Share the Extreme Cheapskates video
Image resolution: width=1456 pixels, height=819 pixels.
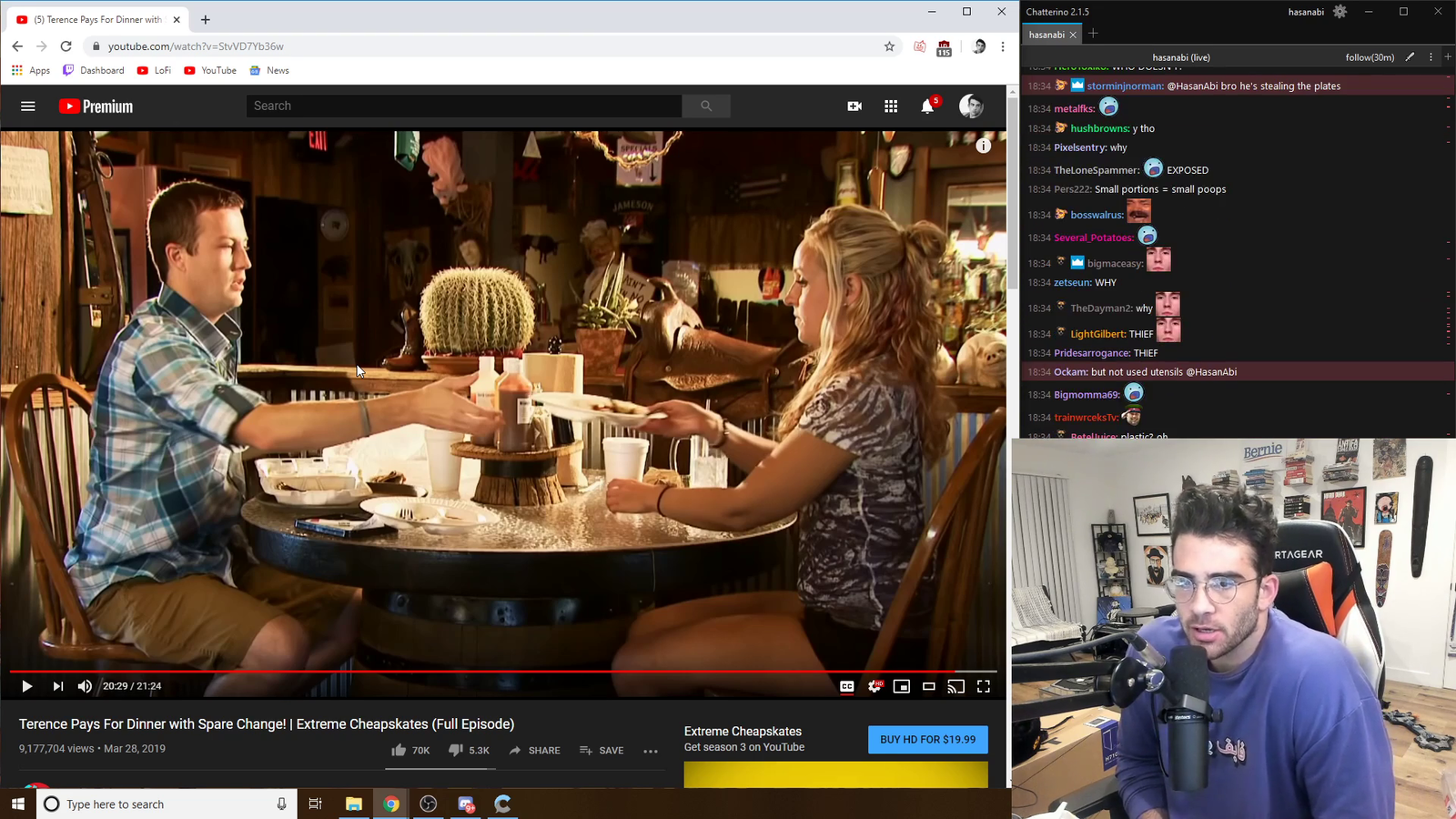535,751
